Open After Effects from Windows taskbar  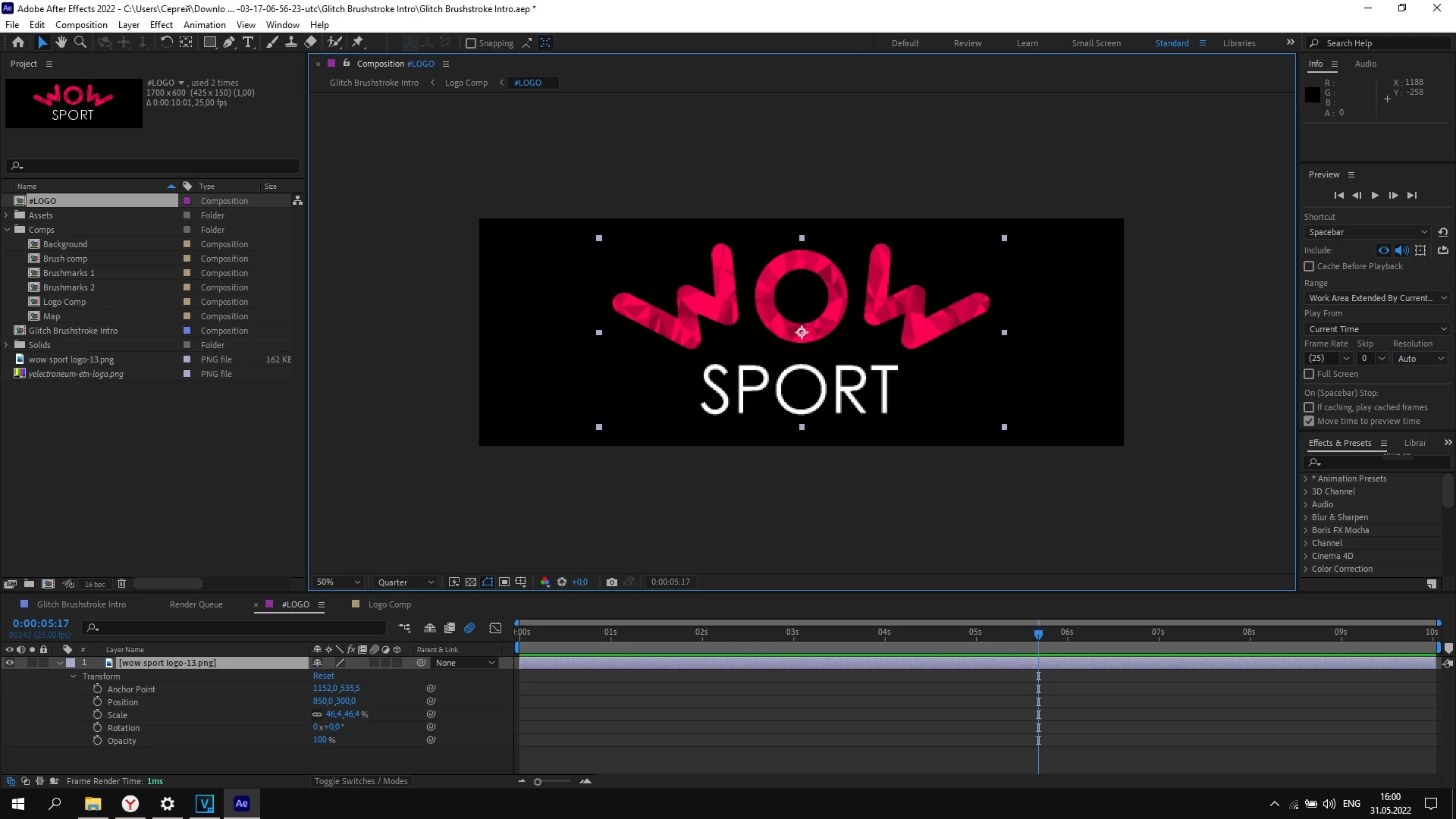(x=241, y=804)
